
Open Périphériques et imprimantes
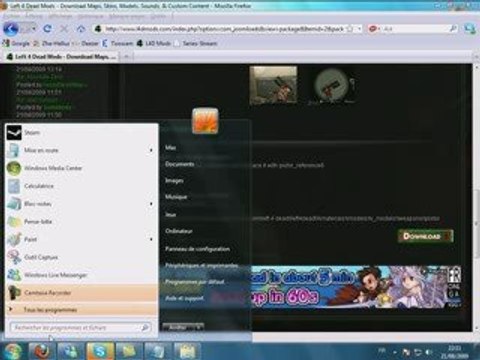[202, 266]
